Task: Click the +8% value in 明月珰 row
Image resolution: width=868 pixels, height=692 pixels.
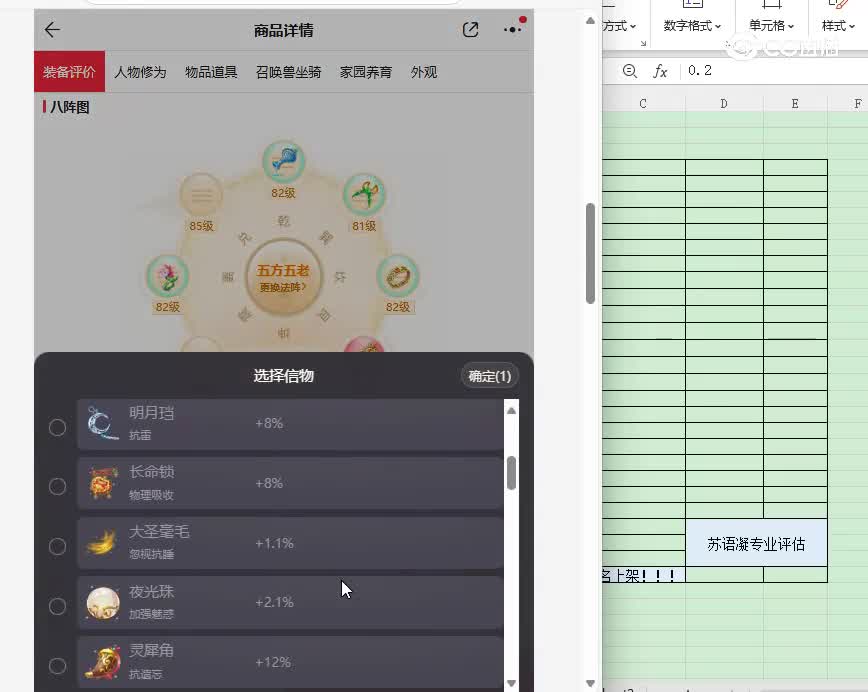Action: [x=269, y=424]
